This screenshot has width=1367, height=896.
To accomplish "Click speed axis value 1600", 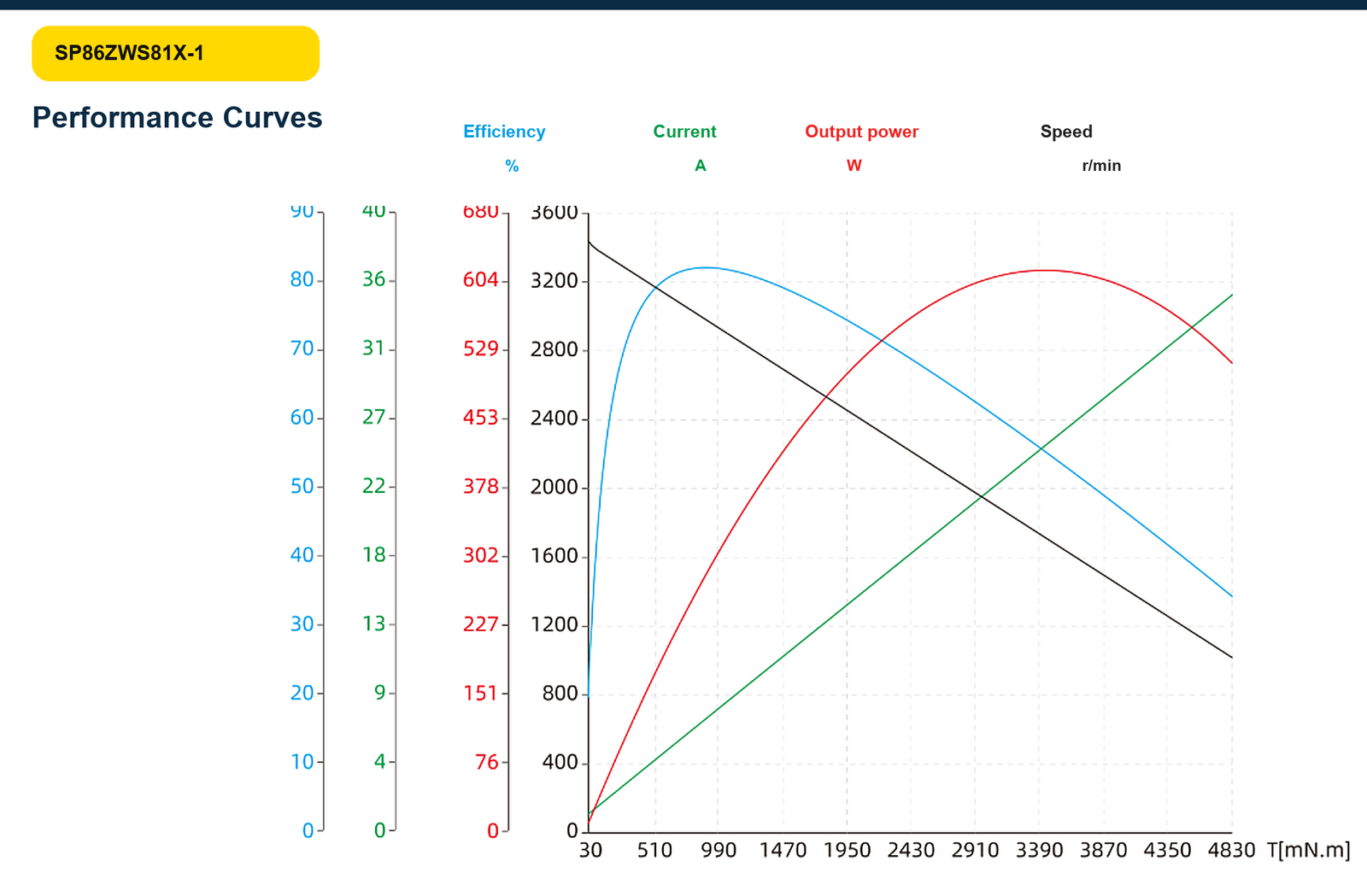I will pyautogui.click(x=554, y=556).
